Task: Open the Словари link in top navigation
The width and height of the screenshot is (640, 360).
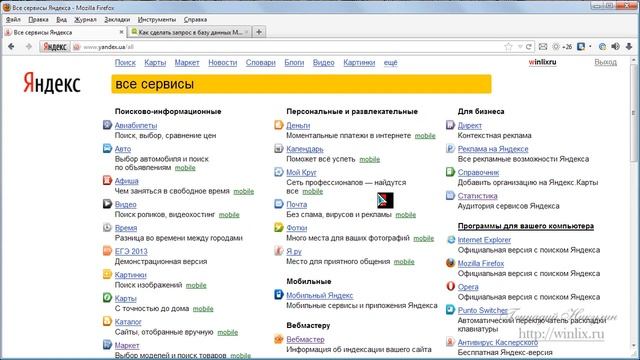Action: [260, 62]
